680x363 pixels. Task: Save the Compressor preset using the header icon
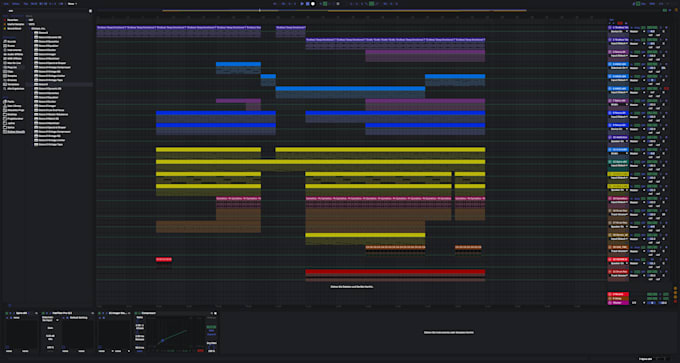tap(216, 313)
